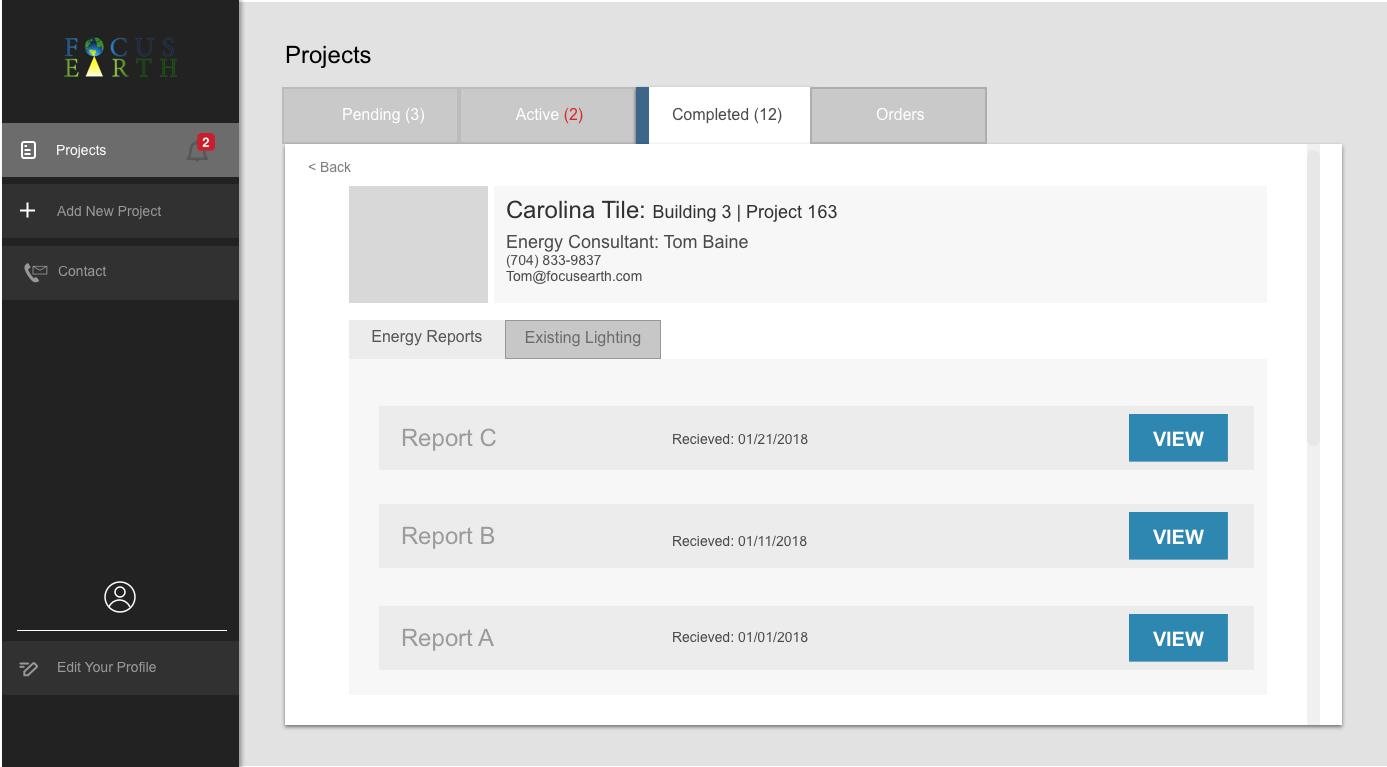
Task: Click the plus icon for Add New Project
Action: point(28,211)
